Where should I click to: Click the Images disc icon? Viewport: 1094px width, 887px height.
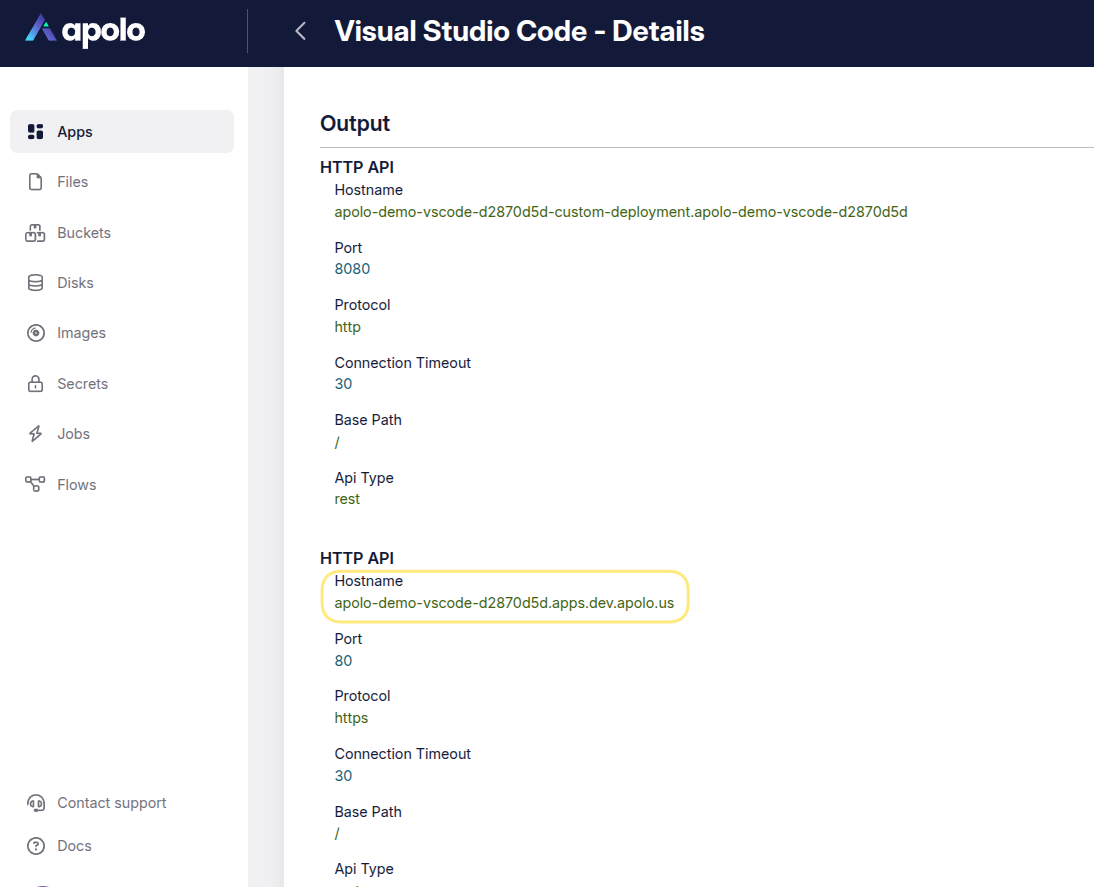pyautogui.click(x=36, y=333)
